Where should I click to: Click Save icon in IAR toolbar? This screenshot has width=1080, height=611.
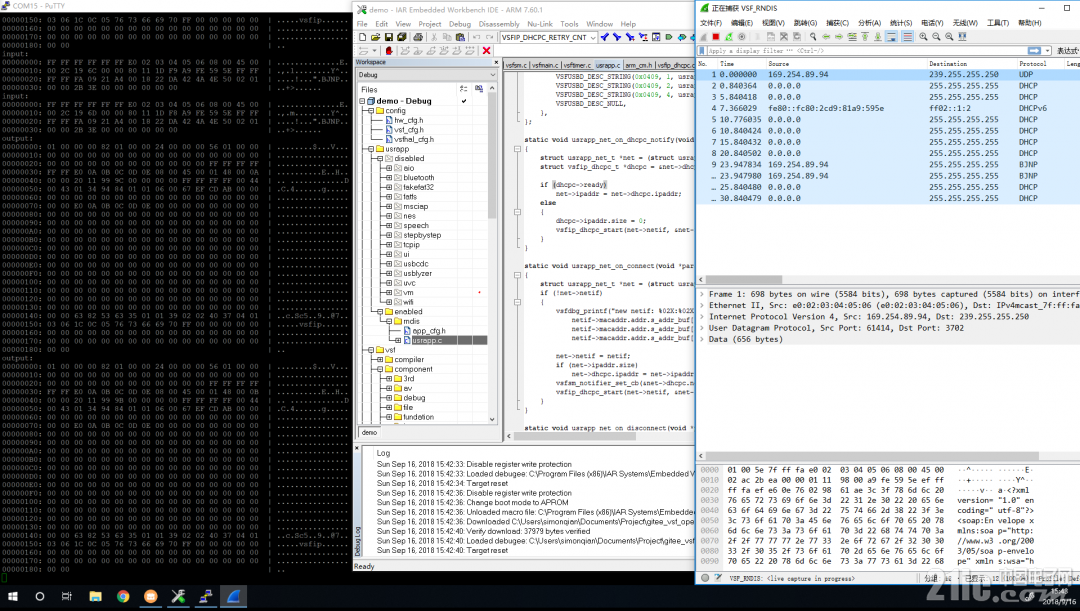[x=388, y=37]
